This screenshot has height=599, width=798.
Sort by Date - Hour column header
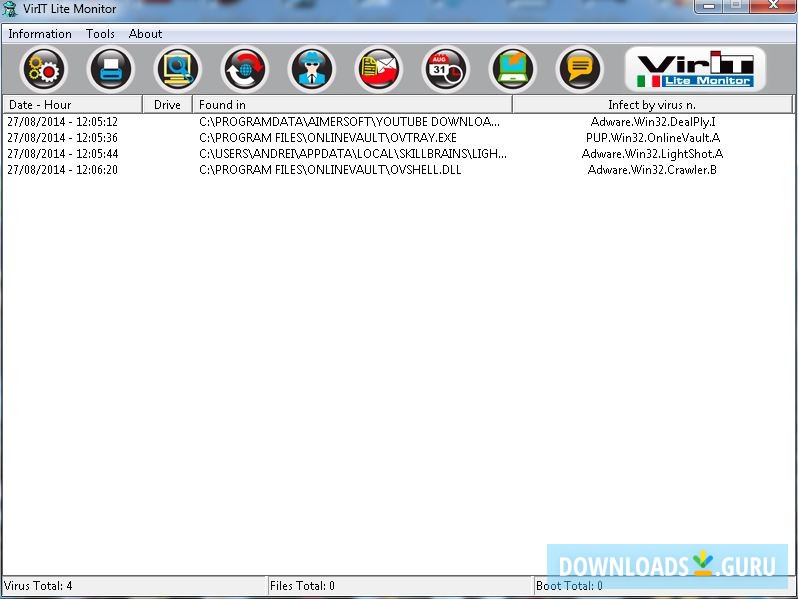pos(72,104)
